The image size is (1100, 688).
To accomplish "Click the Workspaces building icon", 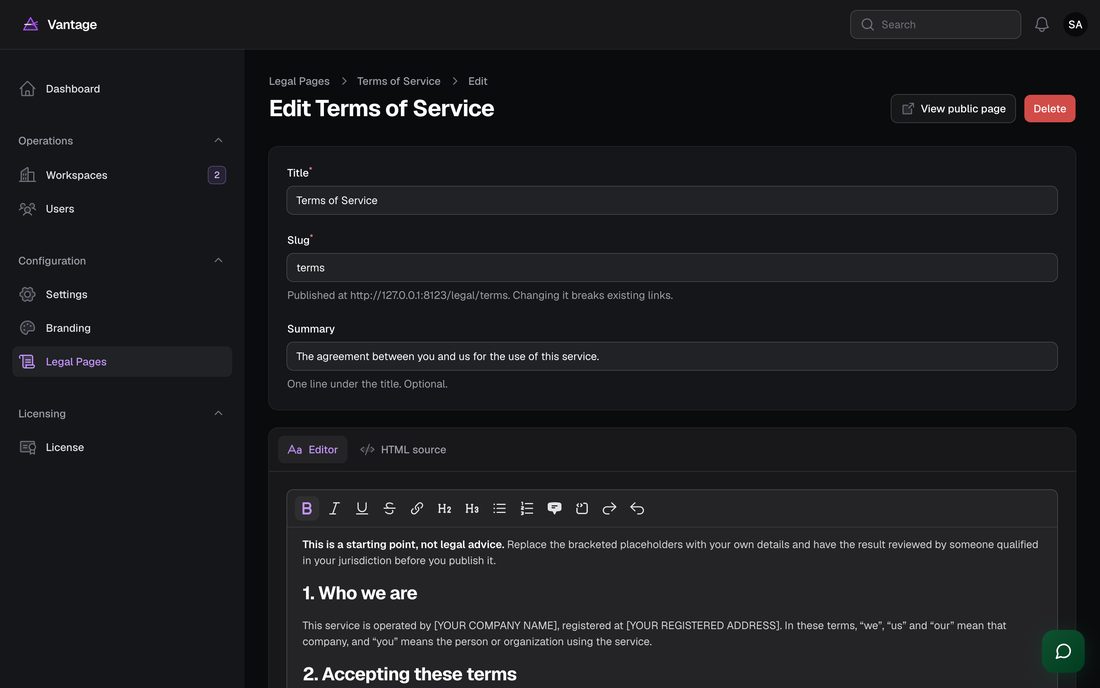I will (x=27, y=175).
